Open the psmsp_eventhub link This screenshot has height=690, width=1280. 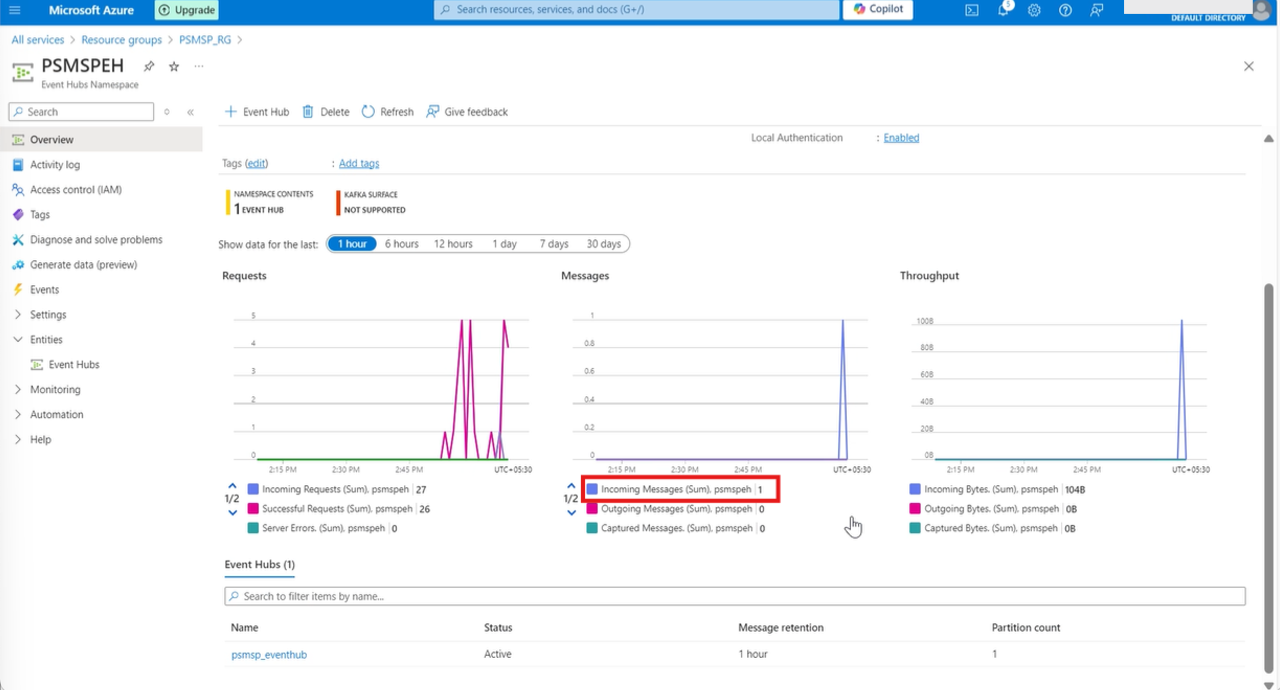click(x=269, y=655)
